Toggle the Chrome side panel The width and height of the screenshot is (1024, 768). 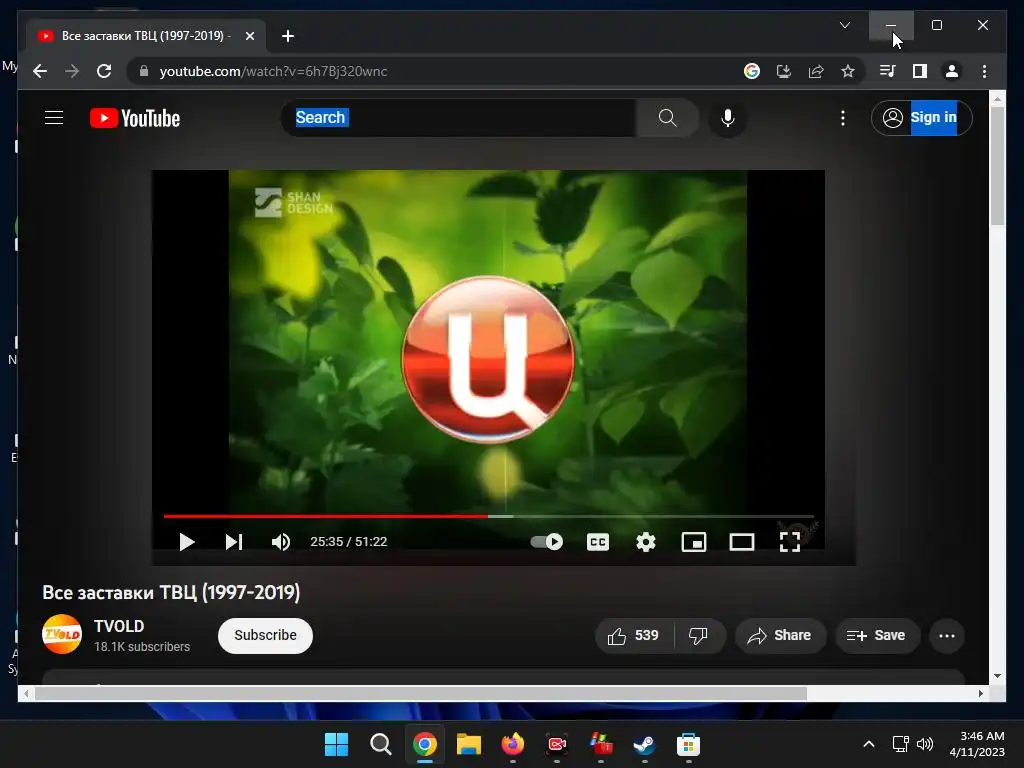(x=920, y=71)
